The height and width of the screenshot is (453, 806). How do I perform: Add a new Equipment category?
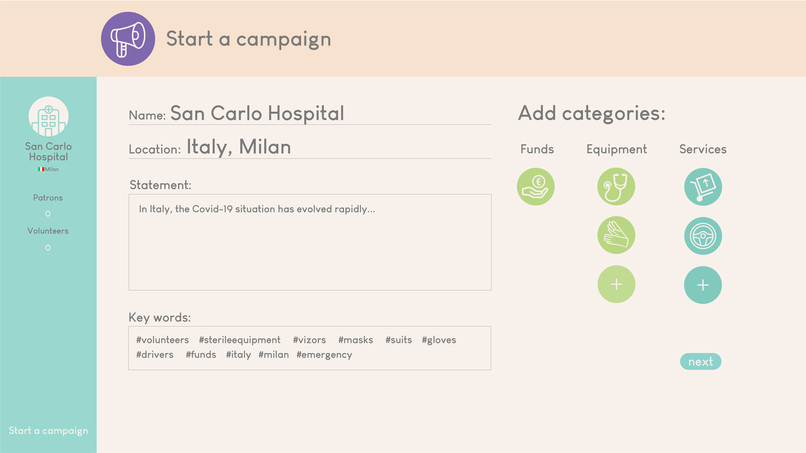[x=616, y=285]
